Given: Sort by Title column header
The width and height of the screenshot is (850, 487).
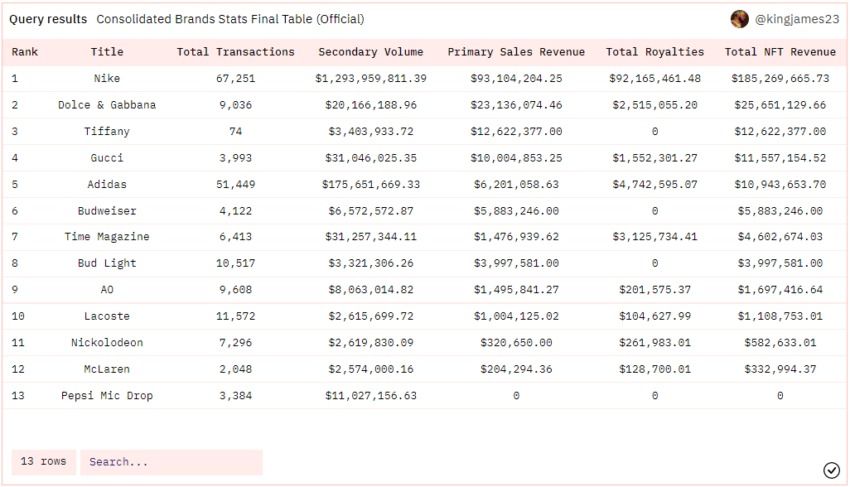Looking at the screenshot, I should (x=107, y=52).
